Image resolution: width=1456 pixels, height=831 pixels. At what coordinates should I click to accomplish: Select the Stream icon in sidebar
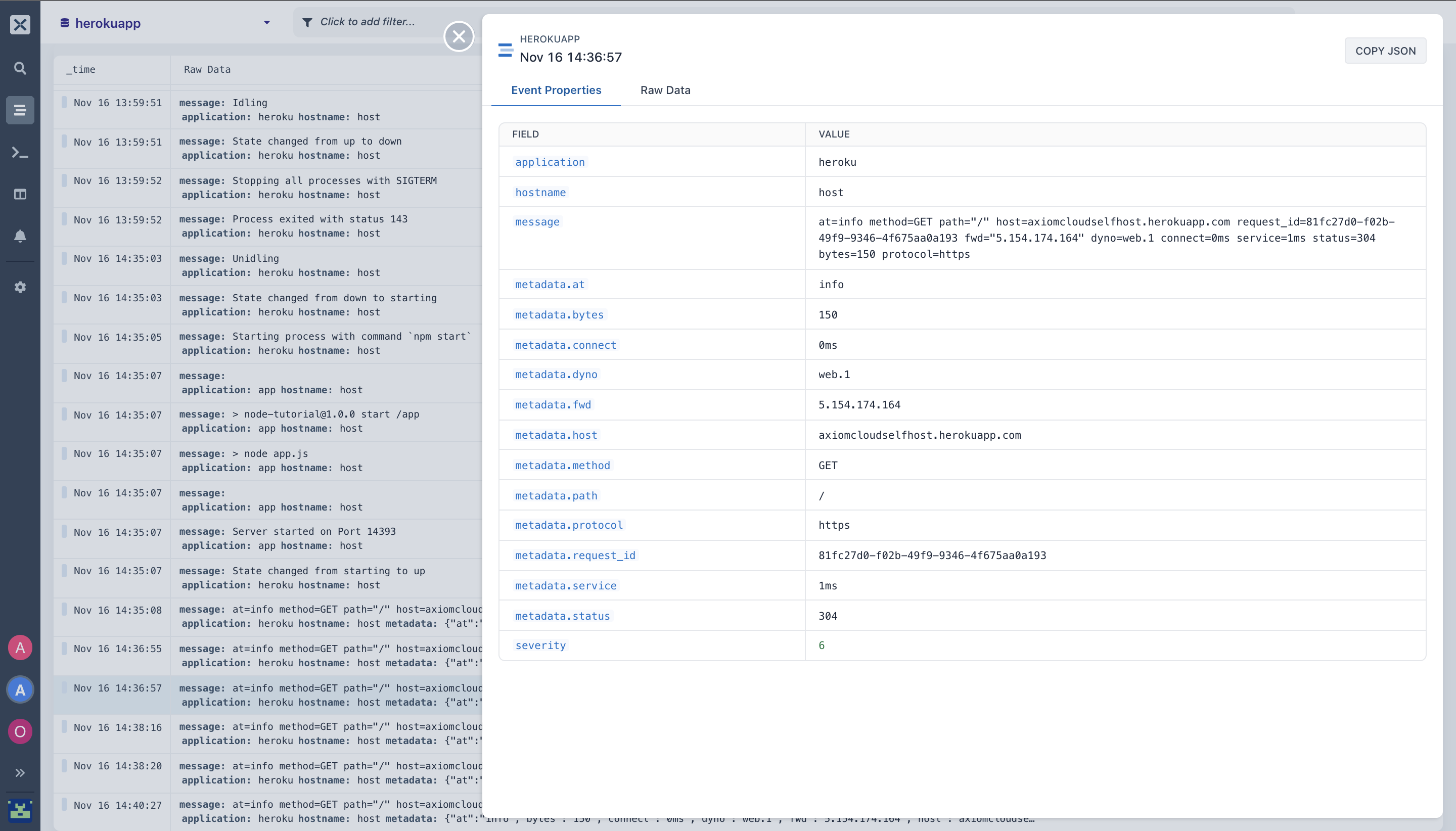20,110
